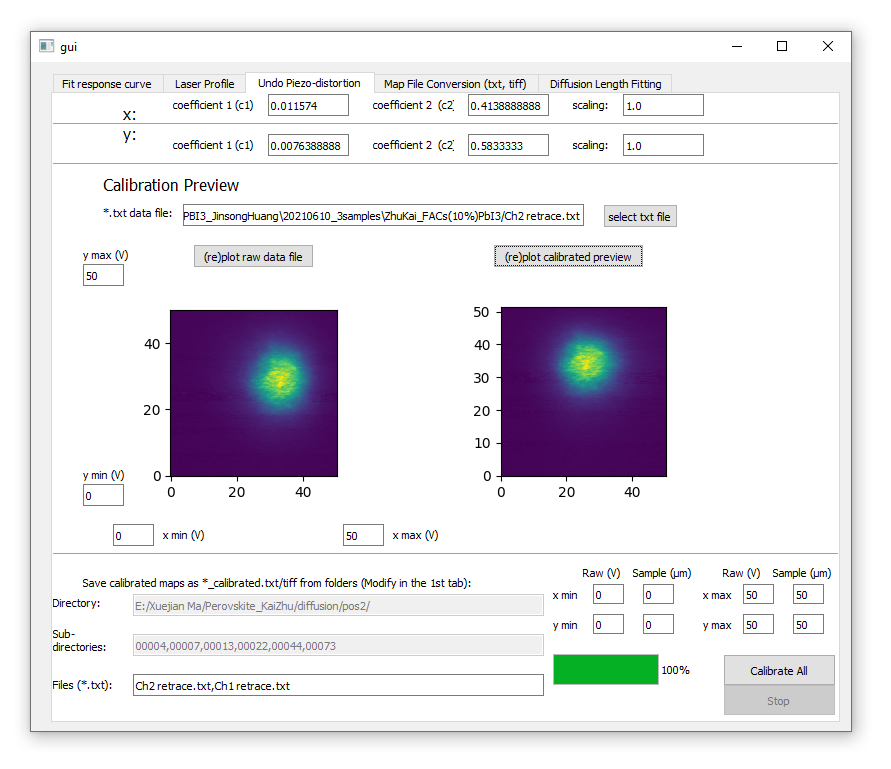Viewport: 891px width, 769px height.
Task: Select the Undo Piezo-distortion tab
Action: coord(310,82)
